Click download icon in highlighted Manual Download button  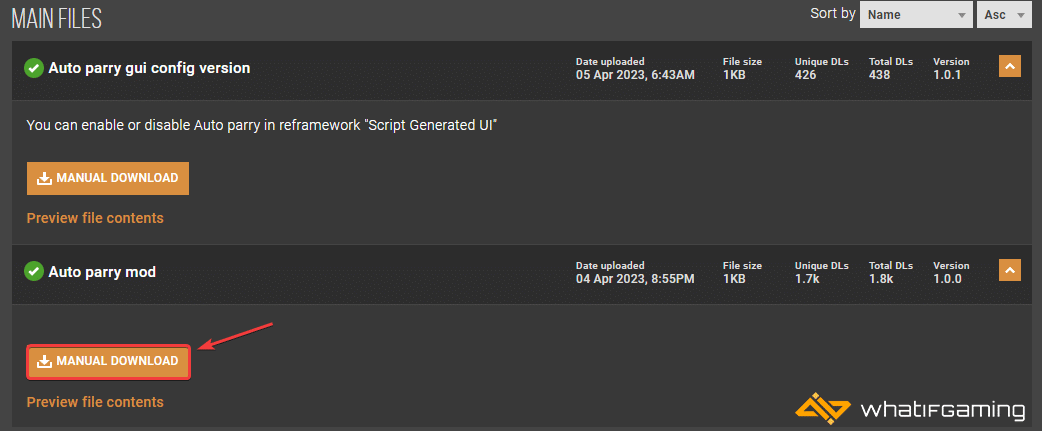coord(44,361)
